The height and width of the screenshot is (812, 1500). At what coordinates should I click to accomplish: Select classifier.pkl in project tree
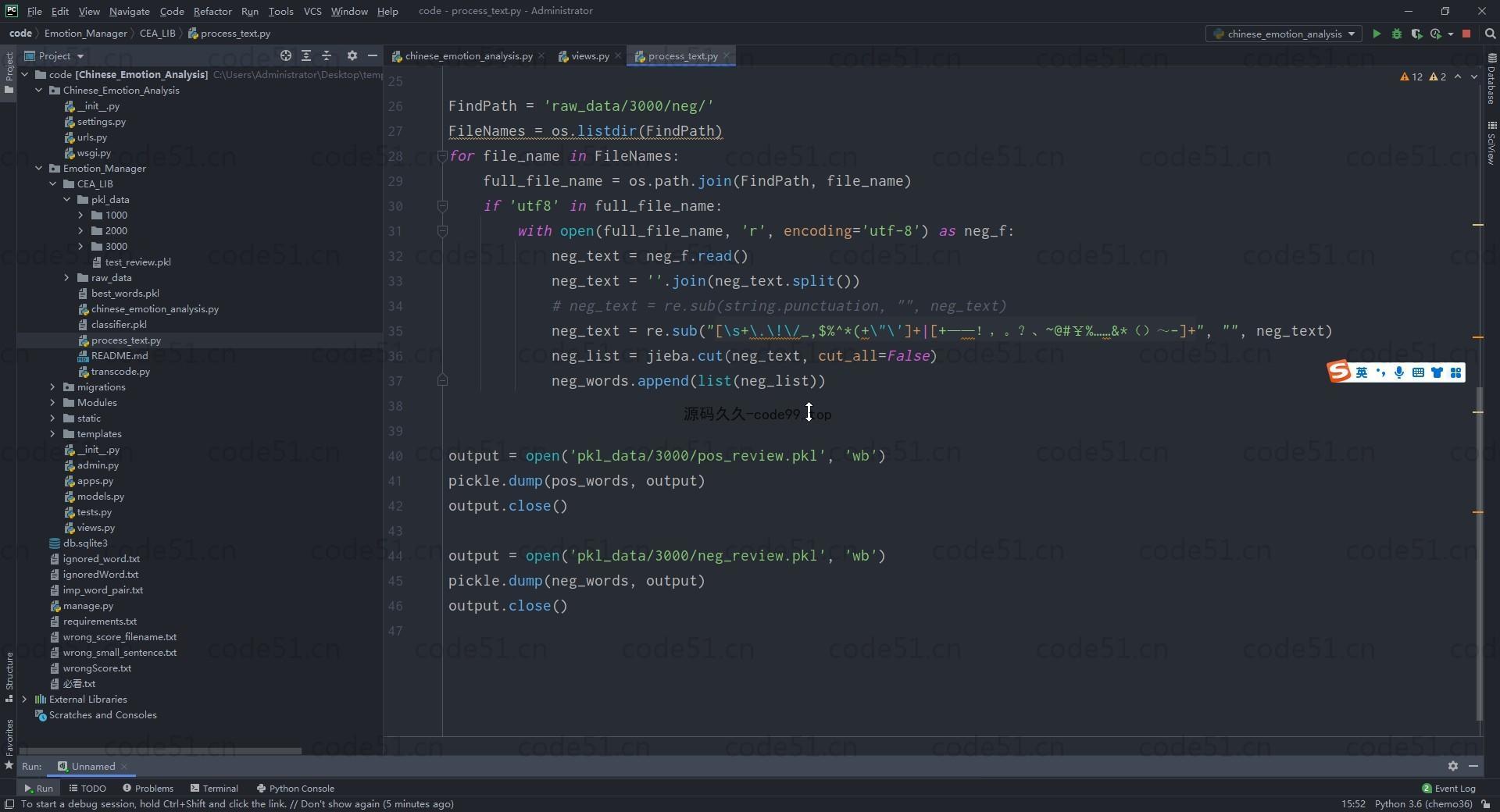(118, 325)
